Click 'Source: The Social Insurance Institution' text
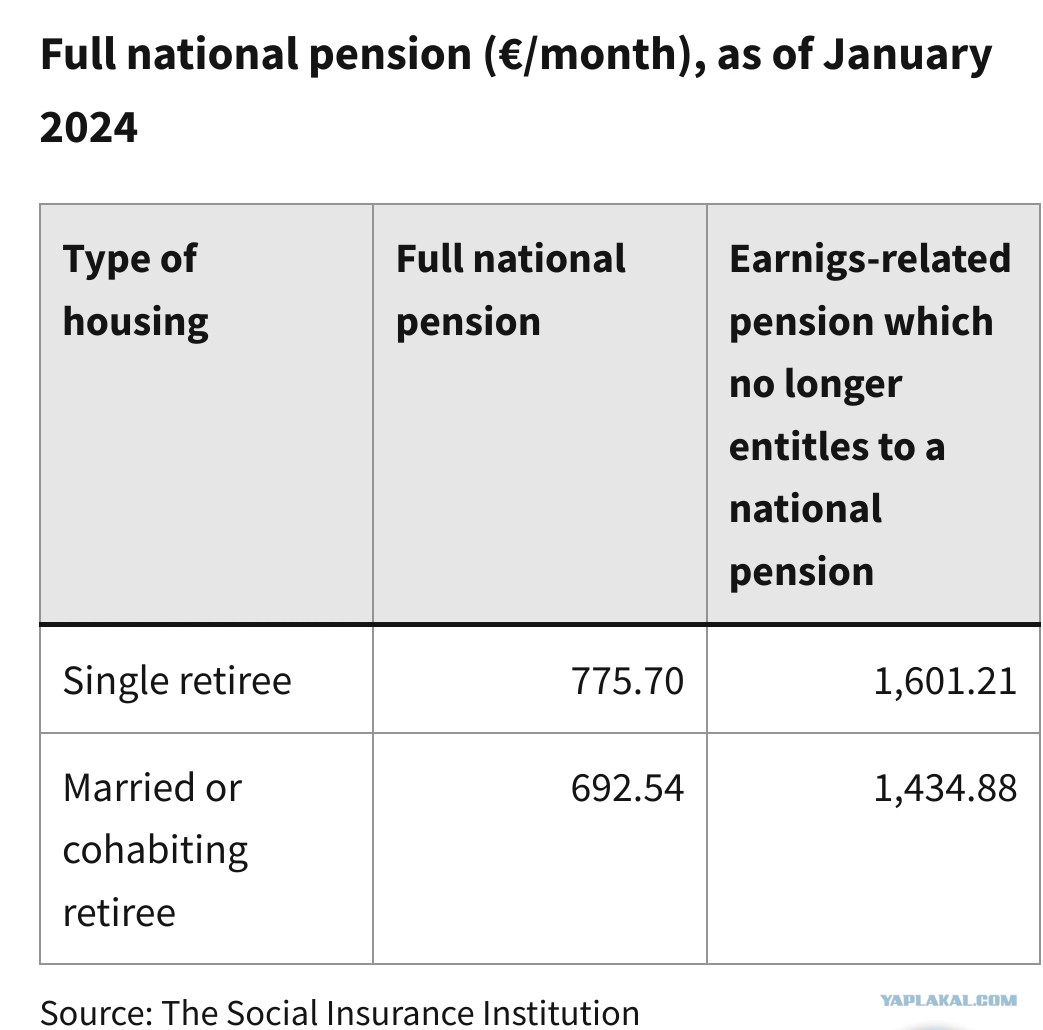Image resolution: width=1043 pixels, height=1030 pixels. point(339,1013)
